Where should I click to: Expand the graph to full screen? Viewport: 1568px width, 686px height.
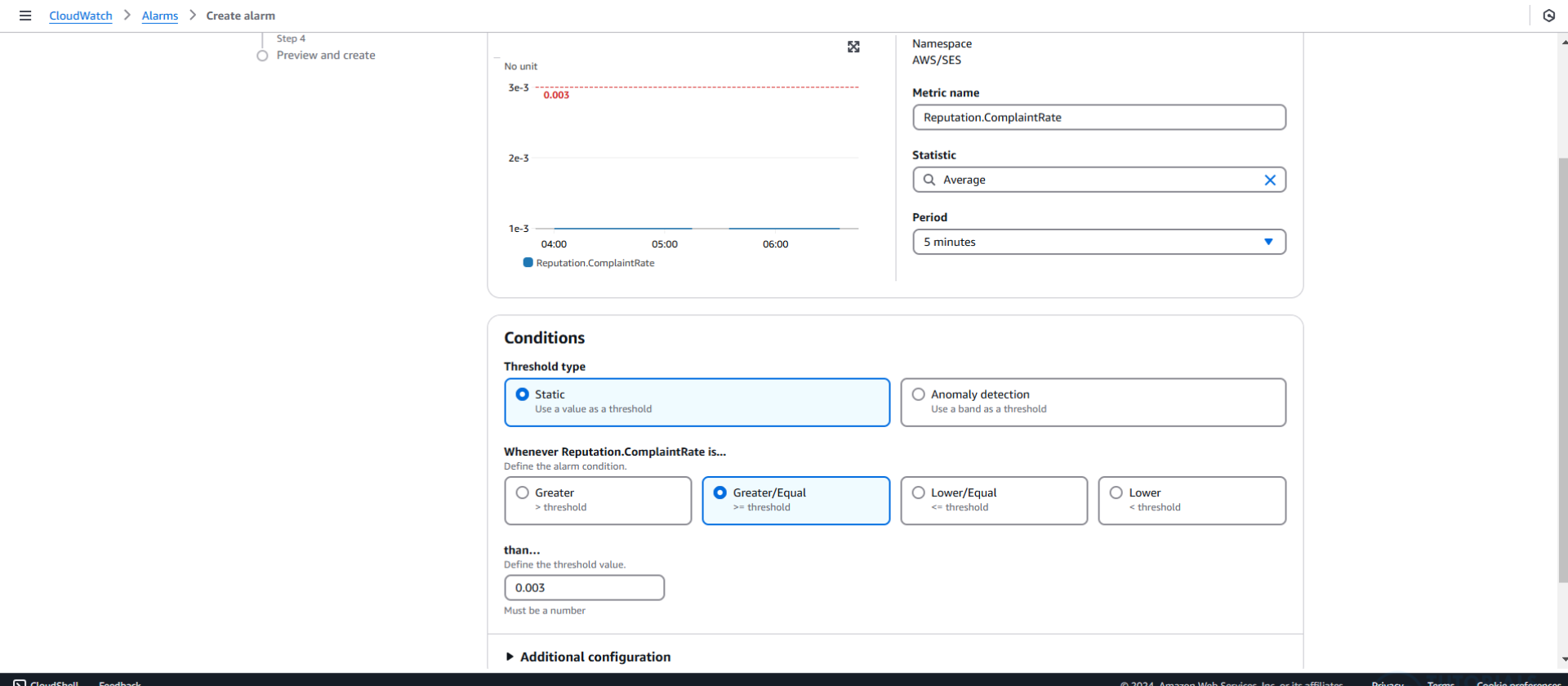click(x=853, y=47)
